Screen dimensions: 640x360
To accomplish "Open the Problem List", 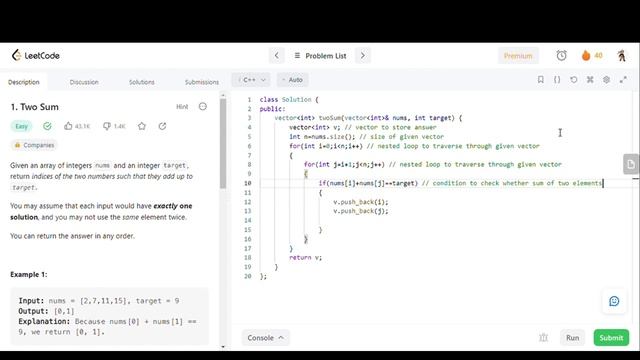I will pyautogui.click(x=320, y=56).
